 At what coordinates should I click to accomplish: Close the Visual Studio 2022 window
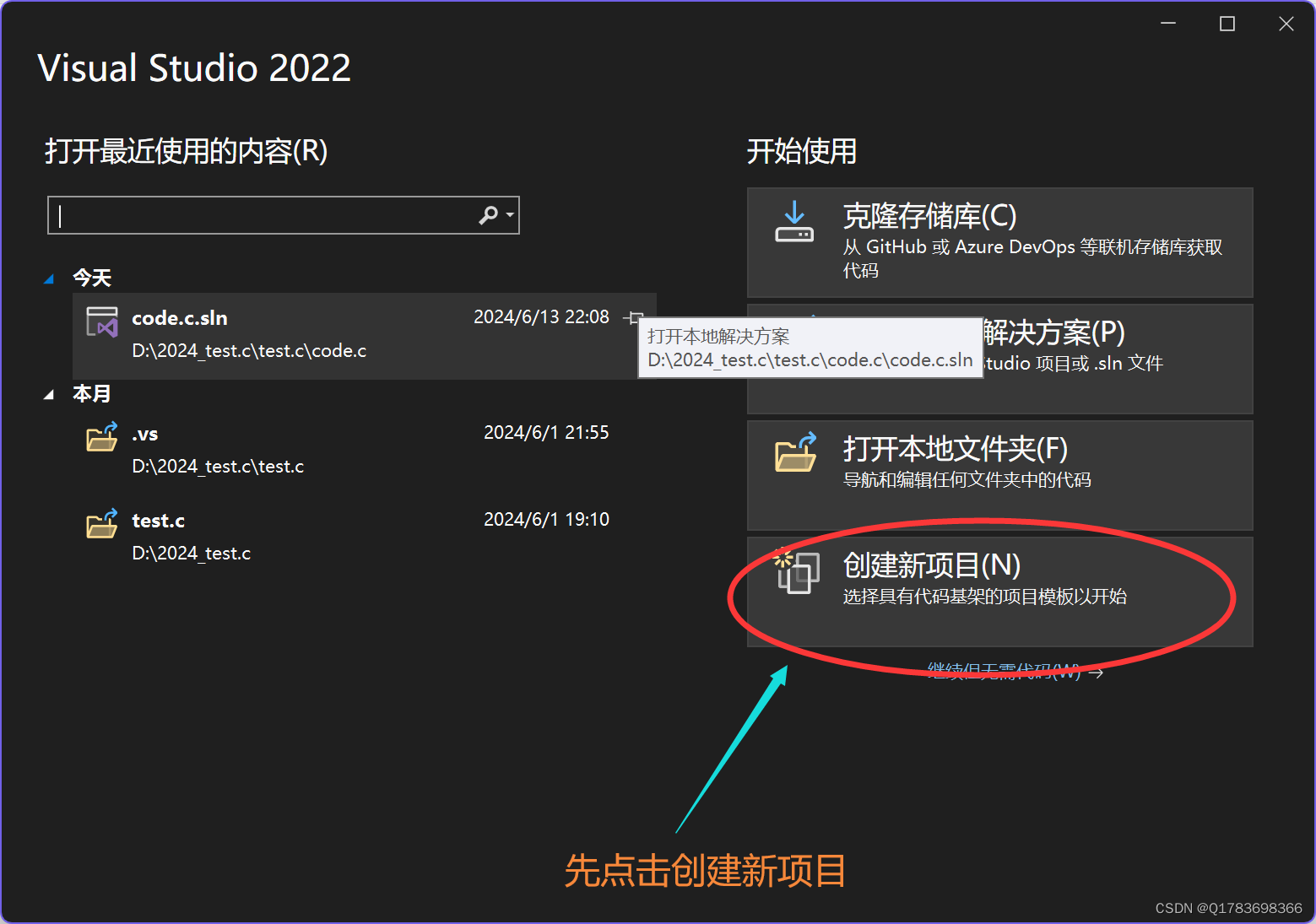pos(1286,24)
